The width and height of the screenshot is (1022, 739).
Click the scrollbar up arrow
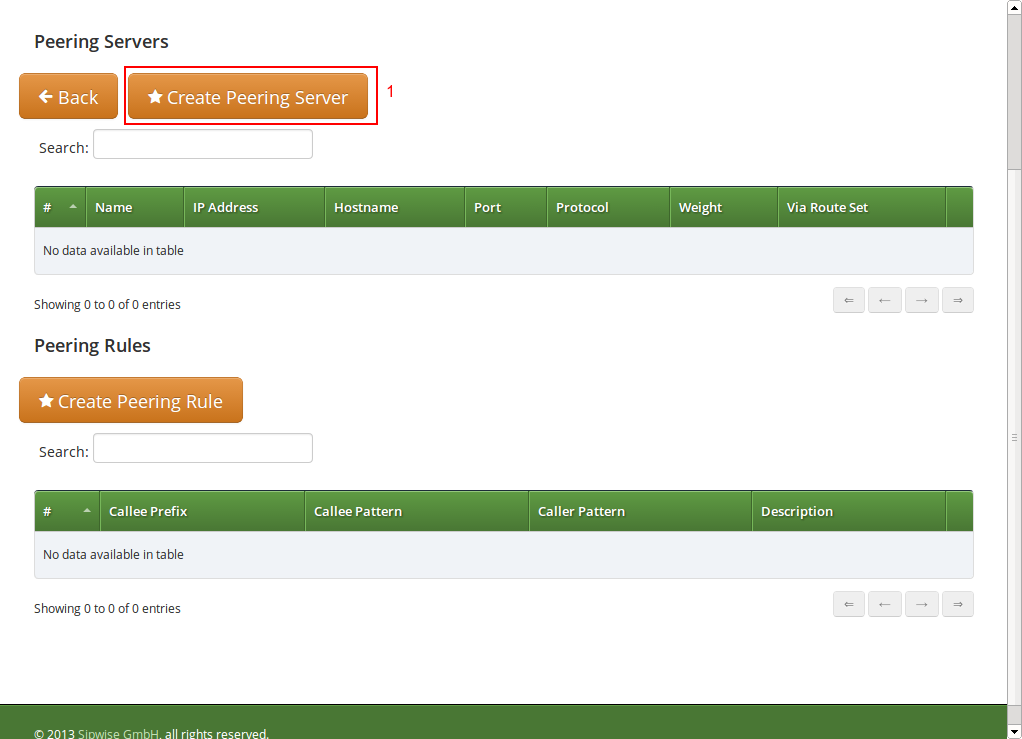point(1015,7)
